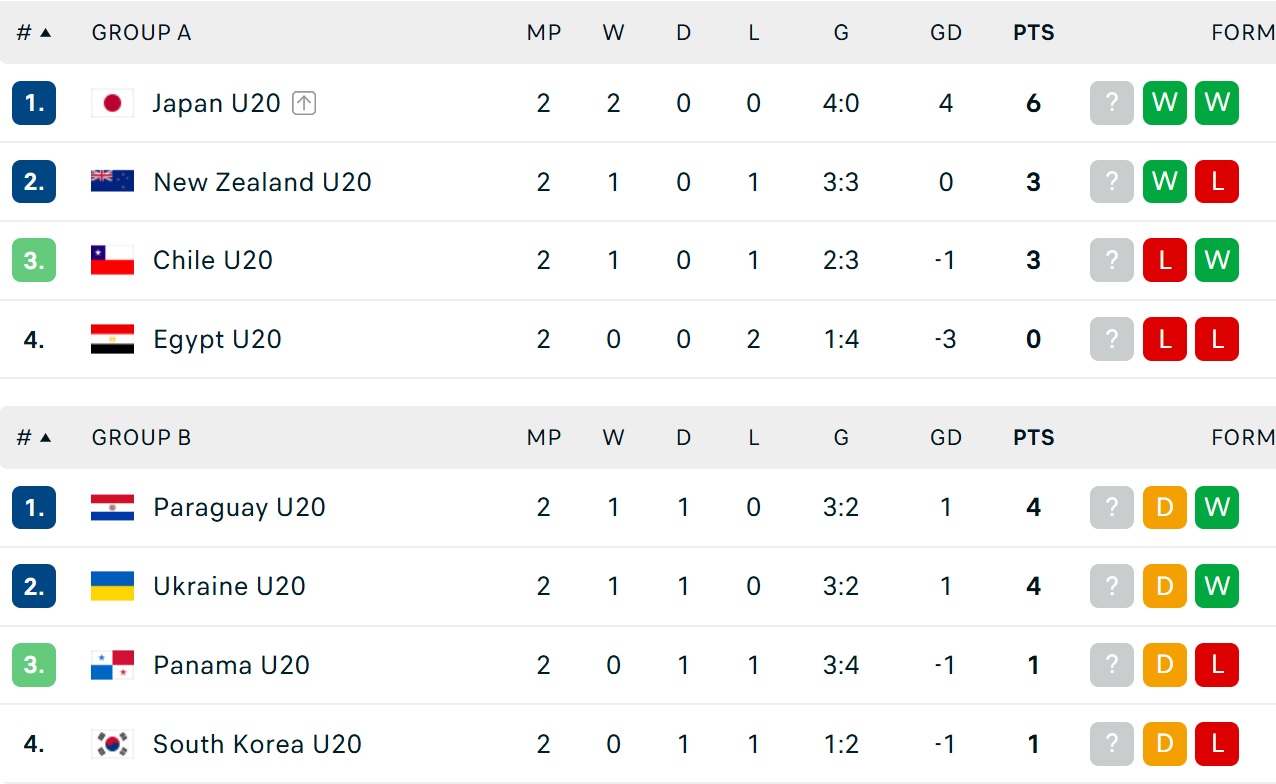Screen dimensions: 1276x784
Task: Click Egypt U20's last red L badge
Action: 1217,339
